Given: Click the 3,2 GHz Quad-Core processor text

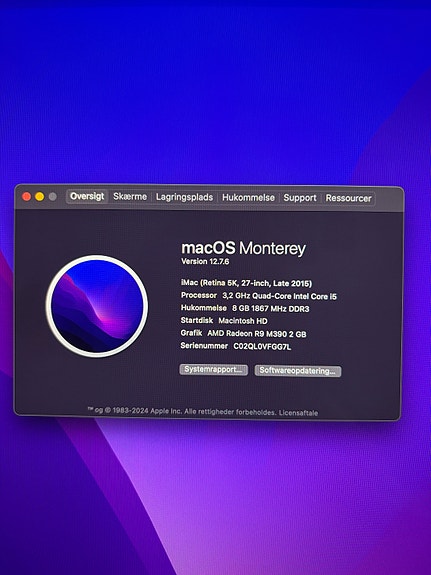Looking at the screenshot, I should (280, 296).
